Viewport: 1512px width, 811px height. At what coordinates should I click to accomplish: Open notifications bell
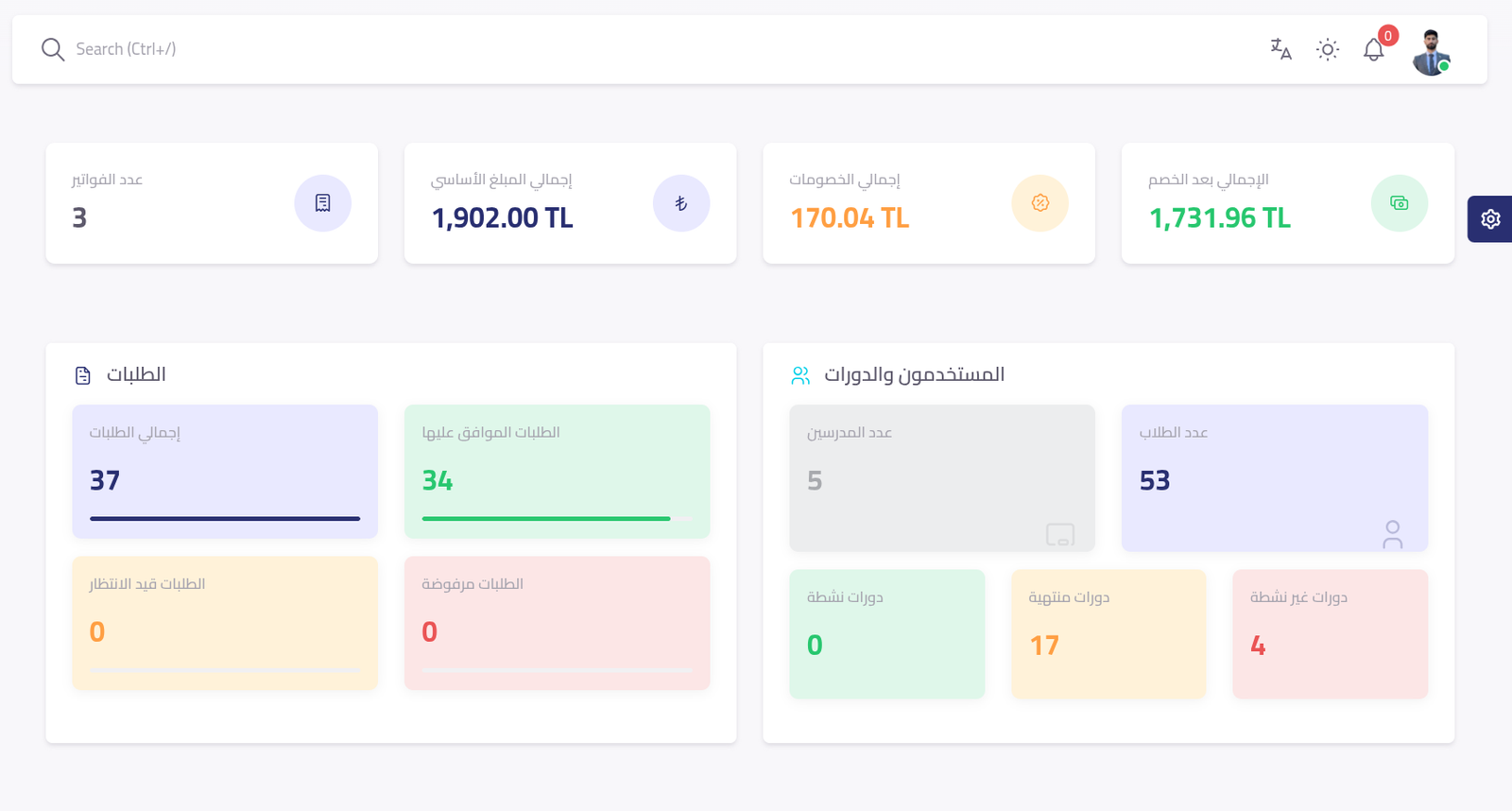coord(1373,50)
